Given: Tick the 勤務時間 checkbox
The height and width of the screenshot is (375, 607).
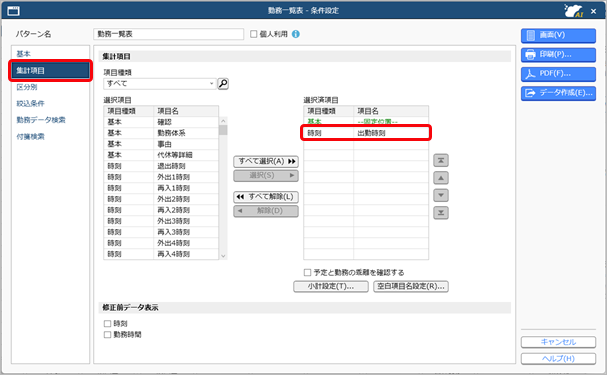Looking at the screenshot, I should [x=108, y=335].
